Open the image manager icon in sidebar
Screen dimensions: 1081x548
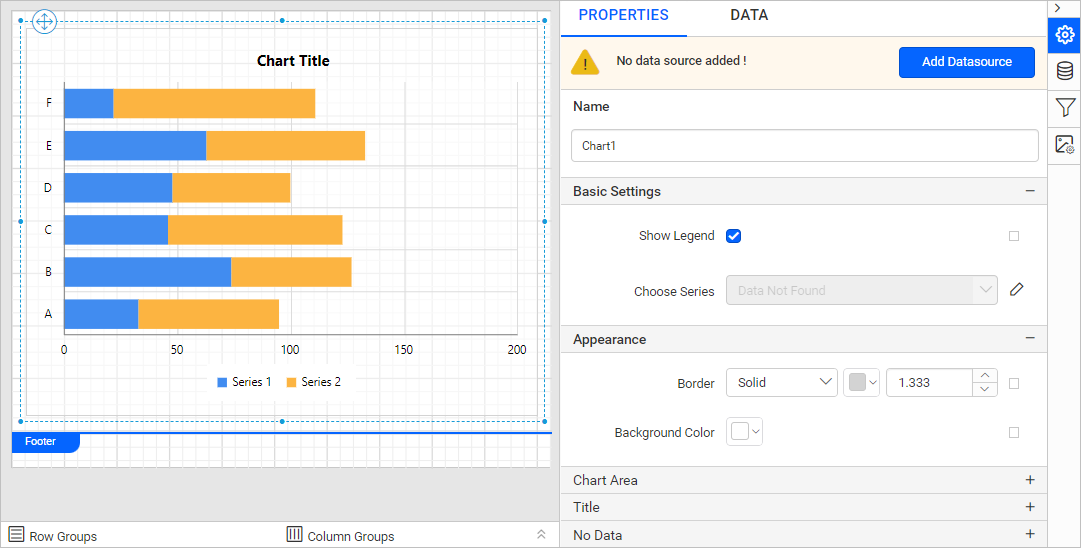click(1065, 144)
